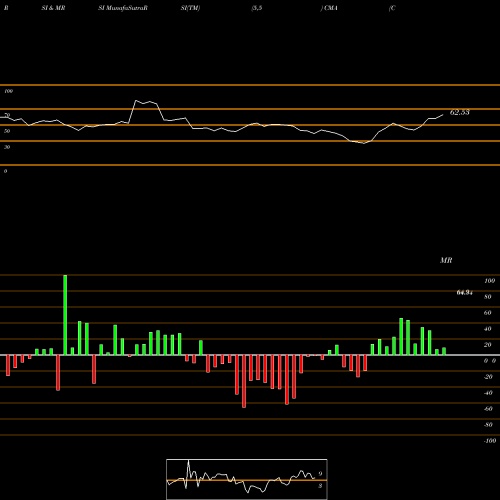
Task: Click the 40 label on MR axis
Action: pos(488,329)
